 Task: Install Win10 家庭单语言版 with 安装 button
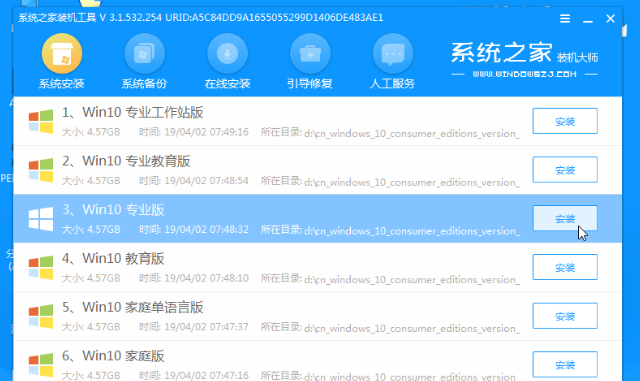(565, 316)
